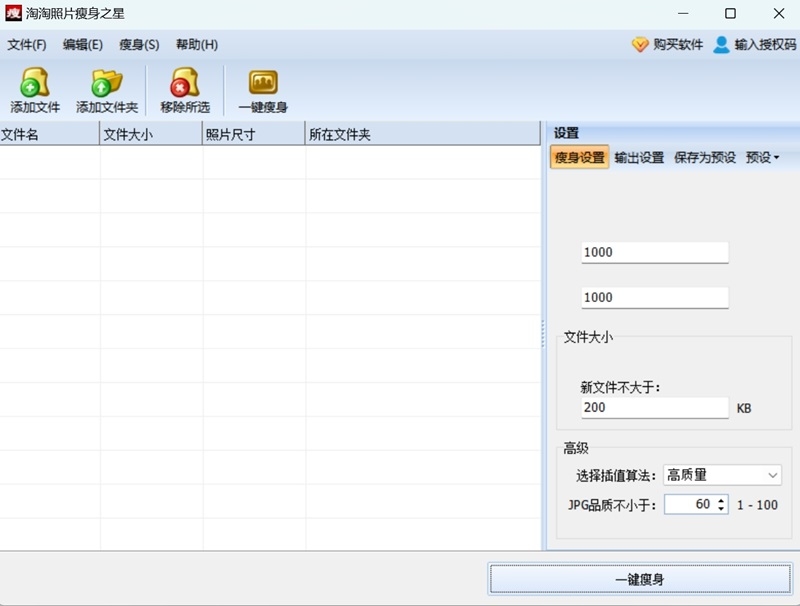Click the second 1000 size input

(x=655, y=297)
